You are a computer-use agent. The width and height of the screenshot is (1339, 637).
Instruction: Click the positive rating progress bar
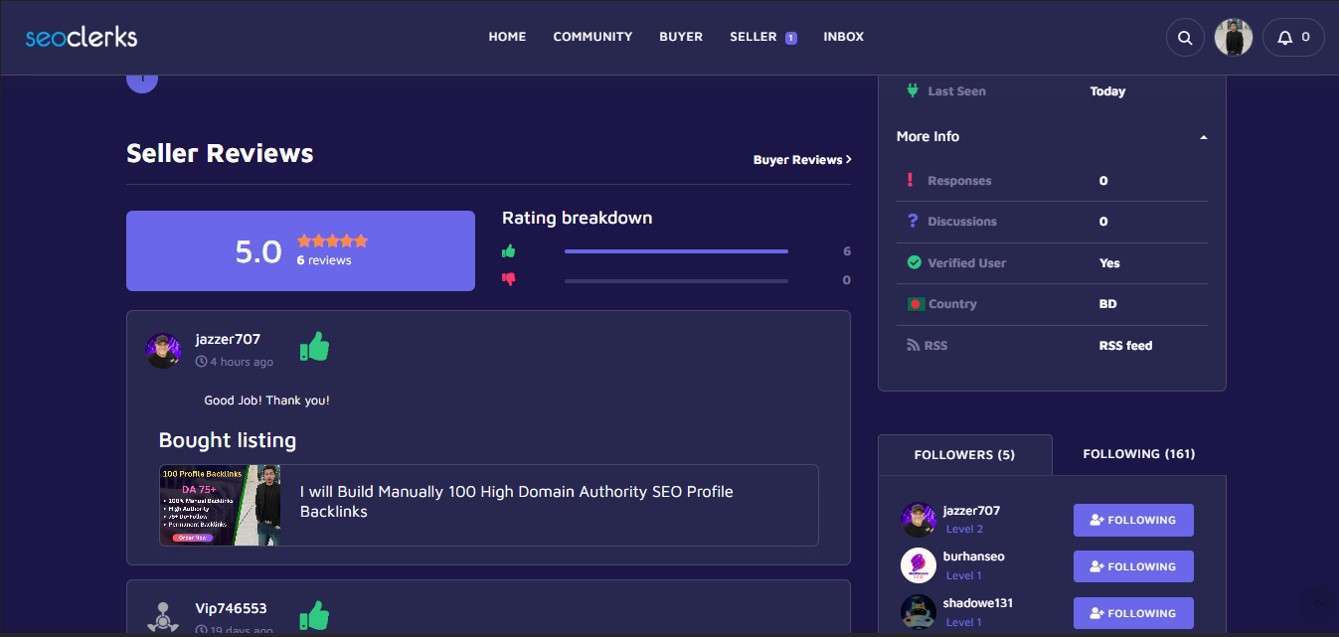tap(676, 251)
